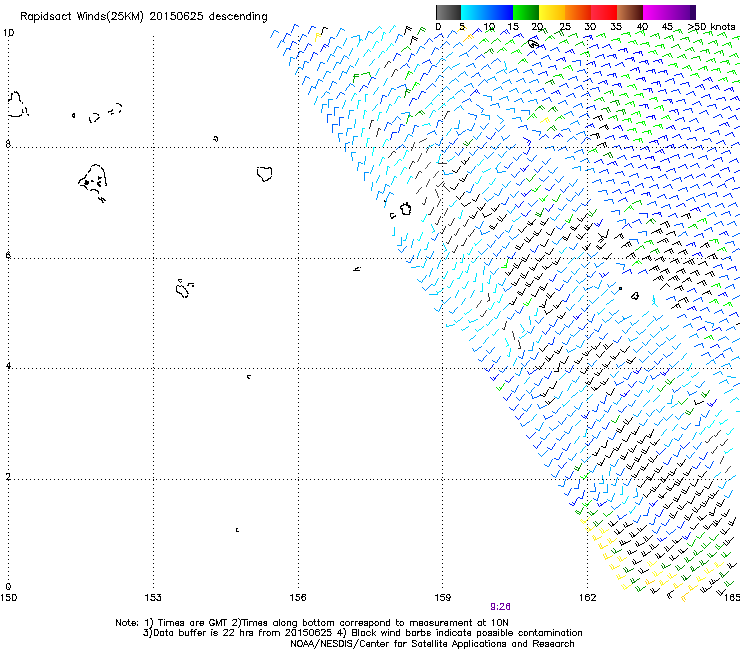
Task: Click the latitude label 10
Action: pos(8,33)
